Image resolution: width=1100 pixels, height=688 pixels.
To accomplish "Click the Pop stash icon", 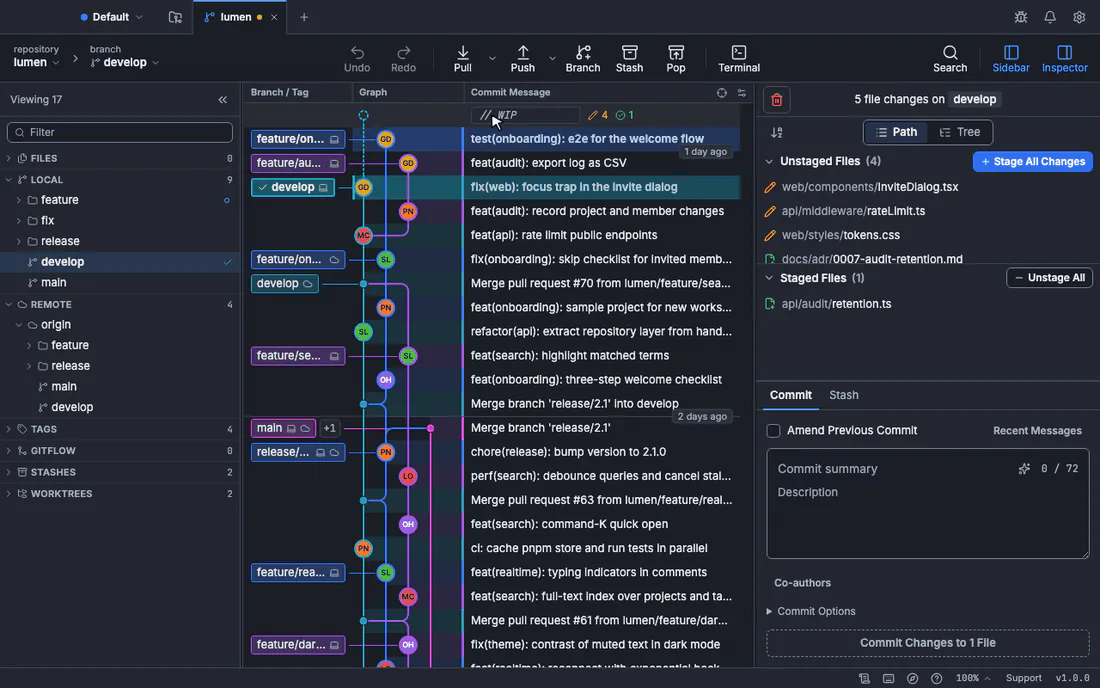I will [x=676, y=53].
